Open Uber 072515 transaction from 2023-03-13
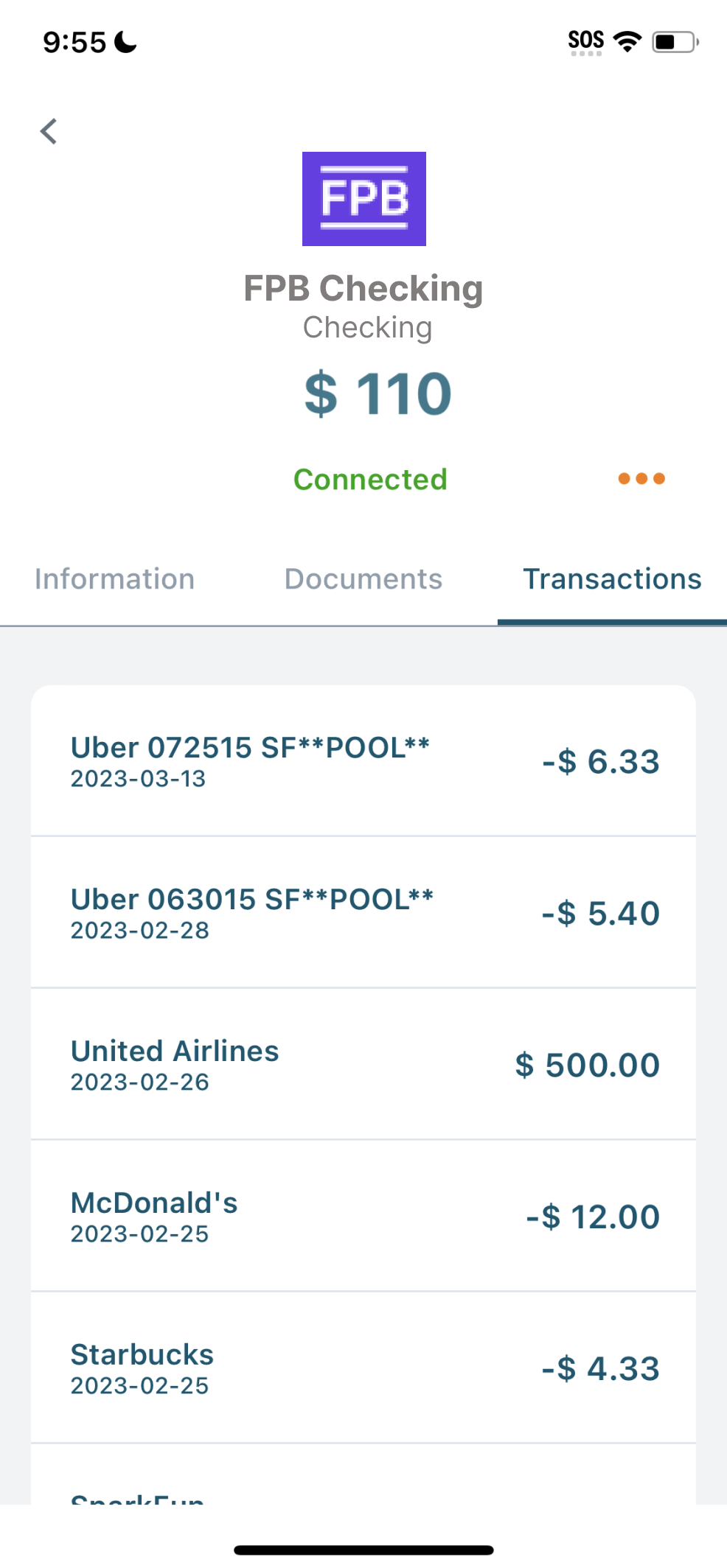The height and width of the screenshot is (1568, 727). [363, 761]
